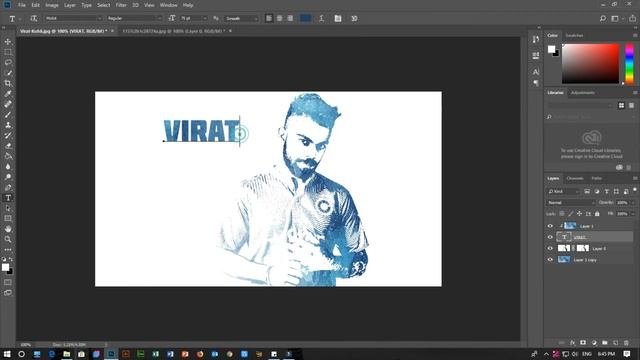Set center align text

coord(280,18)
